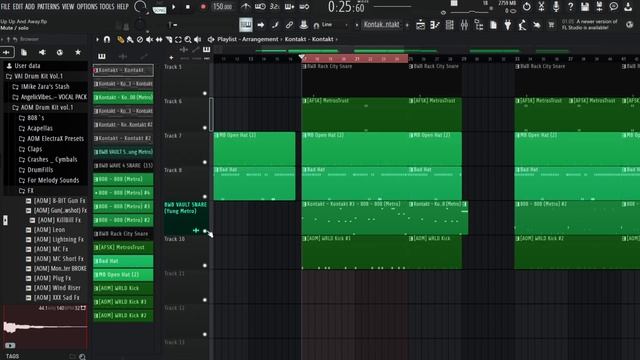
Task: Open the tempo tapper icon
Action: click(522, 25)
